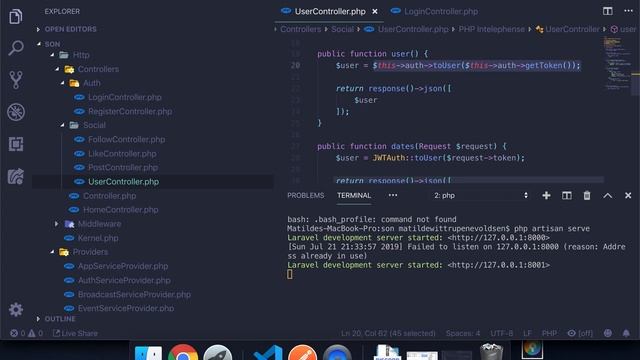Create a new terminal with plus icon
The image size is (640, 360).
click(x=546, y=196)
